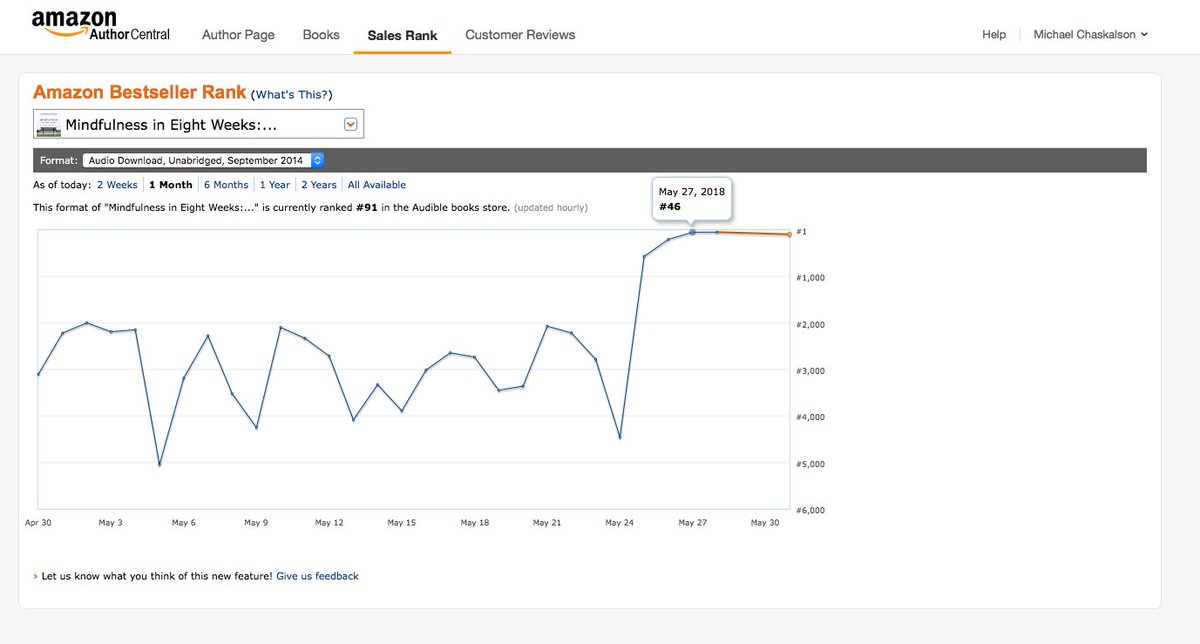Select the 1 Month range
1200x644 pixels.
pos(171,185)
